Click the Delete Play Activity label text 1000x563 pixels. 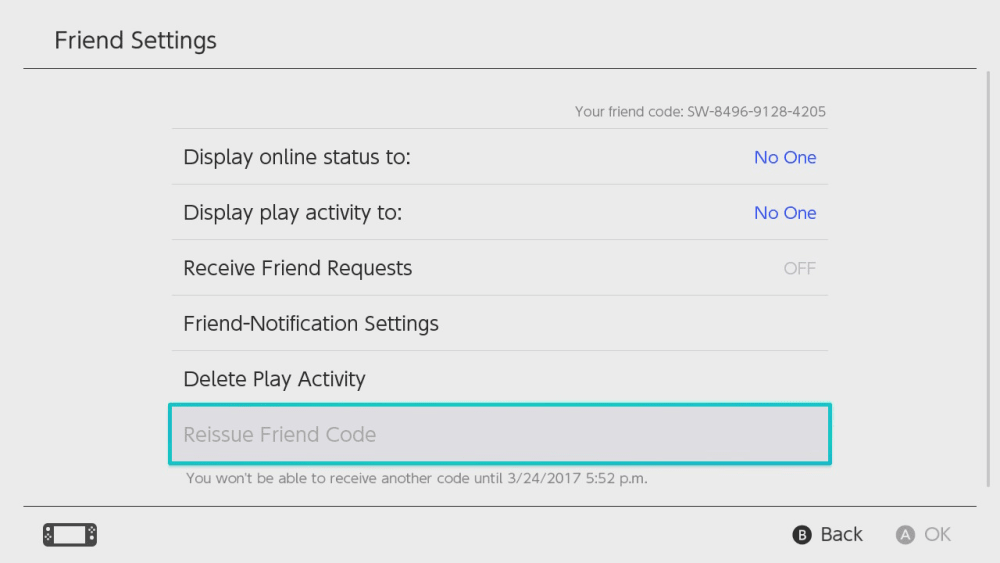coord(274,379)
